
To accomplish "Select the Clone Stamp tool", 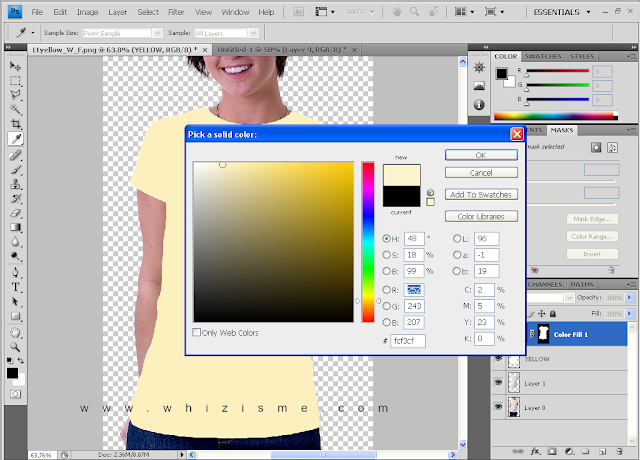I will tap(15, 184).
